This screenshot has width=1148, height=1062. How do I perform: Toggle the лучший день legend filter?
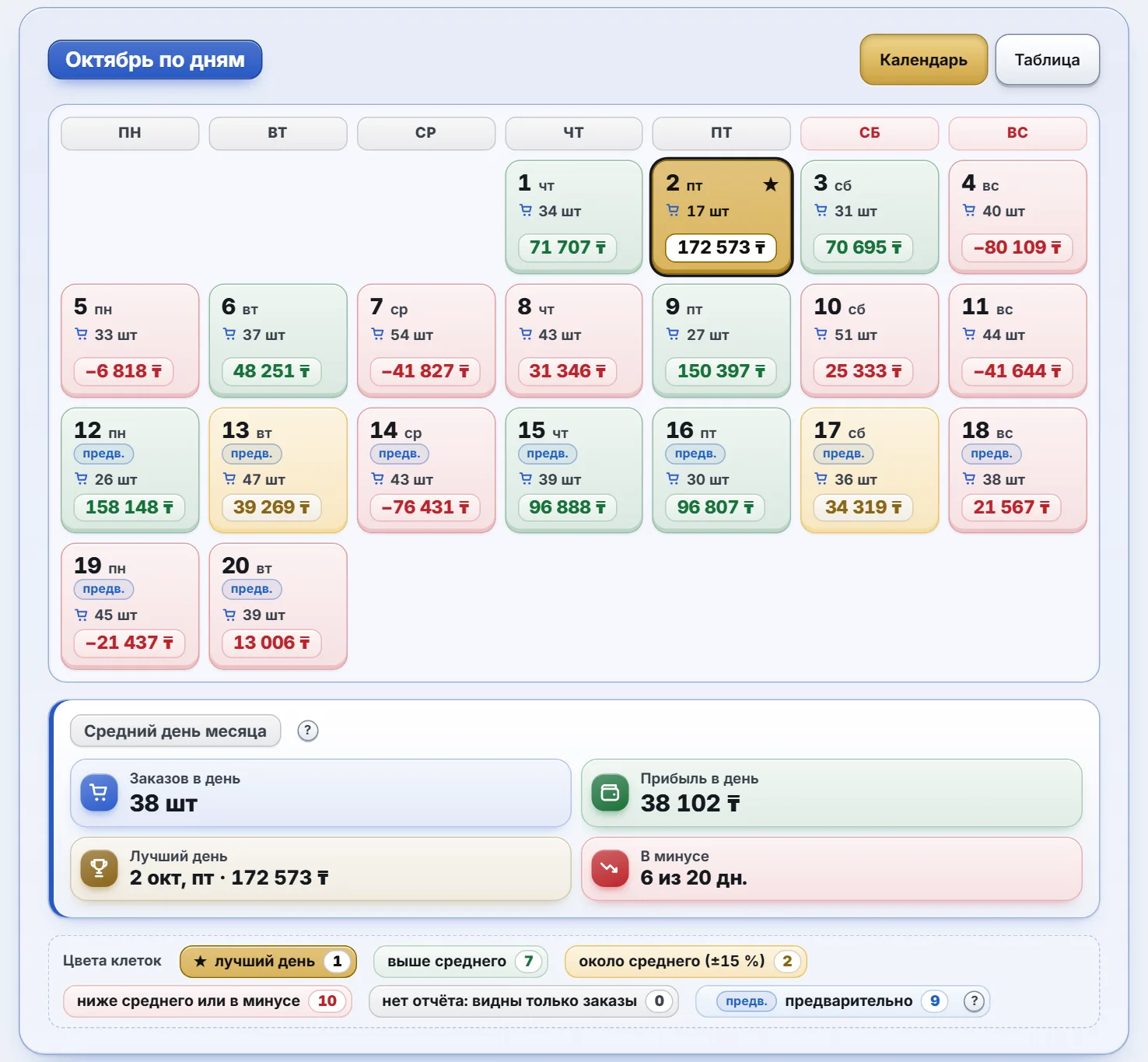[268, 962]
